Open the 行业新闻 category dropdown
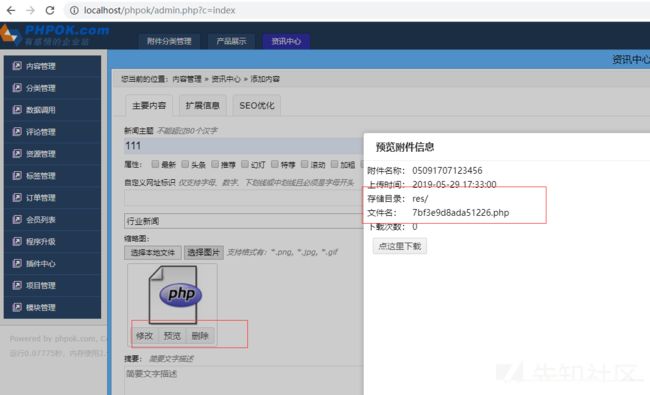 click(x=244, y=221)
